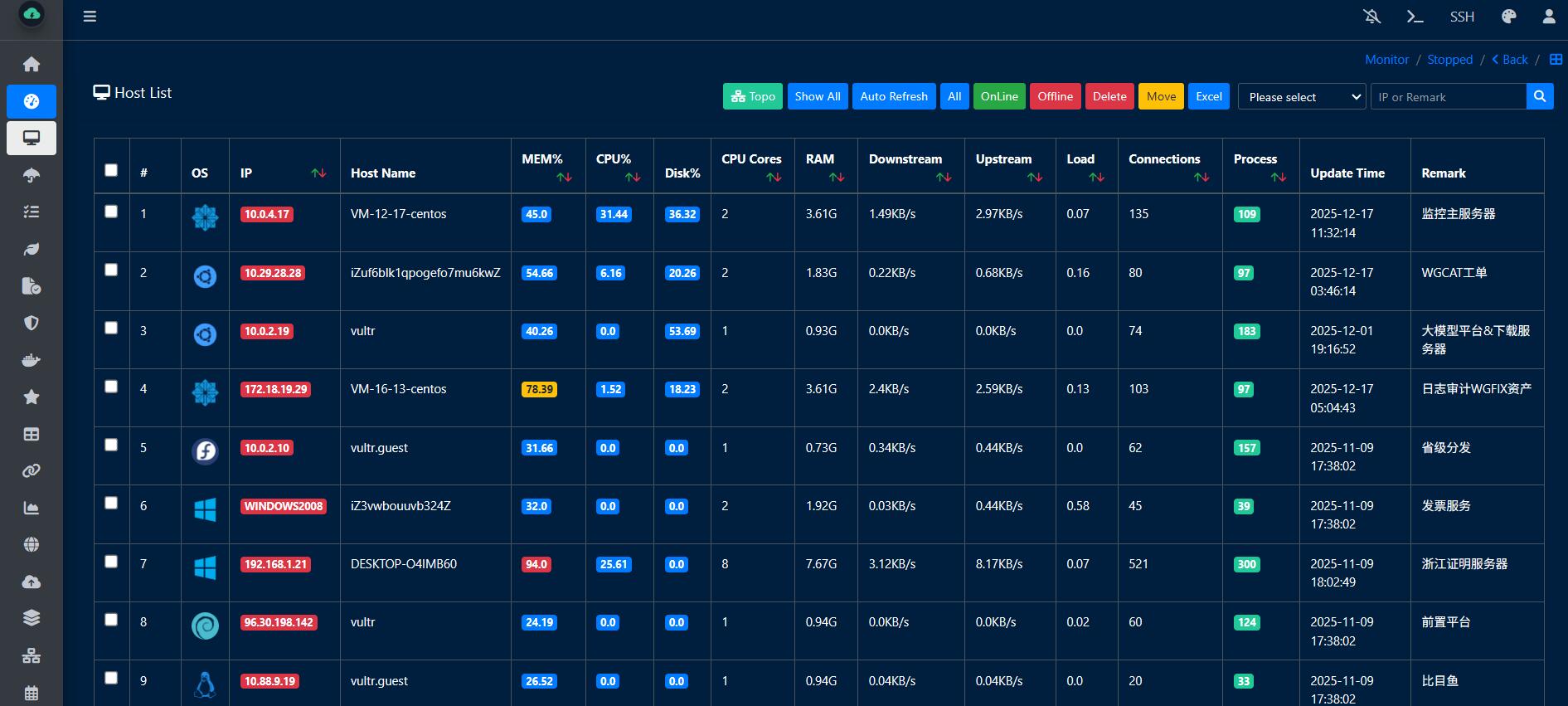
Task: Click host name VM-16-13-centos
Action: click(398, 389)
